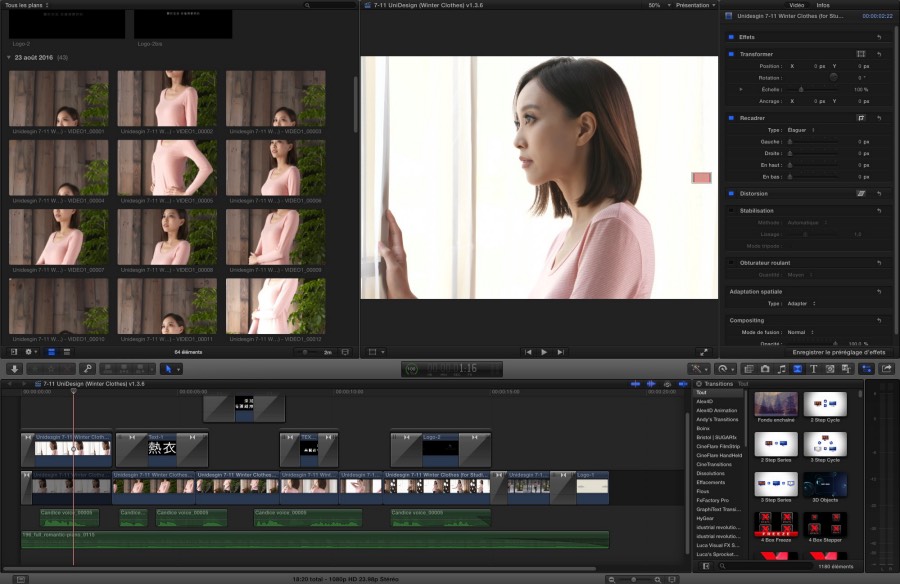Activate on-screen Distort controls icon

pos(861,194)
